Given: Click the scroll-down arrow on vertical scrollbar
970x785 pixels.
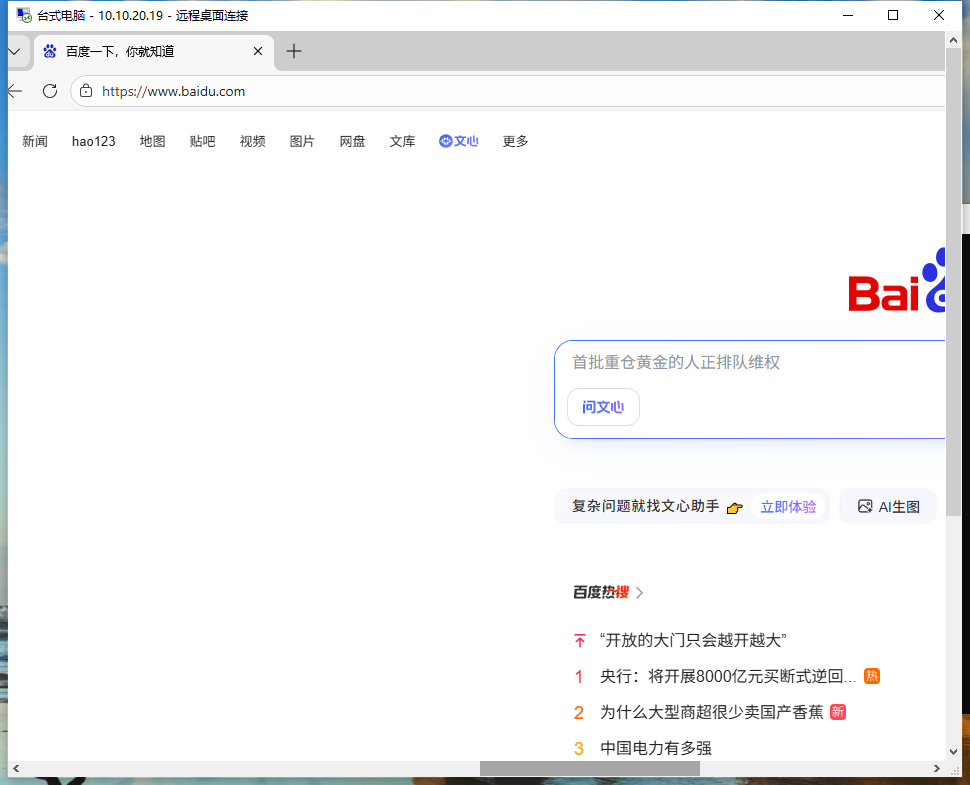Looking at the screenshot, I should [953, 752].
